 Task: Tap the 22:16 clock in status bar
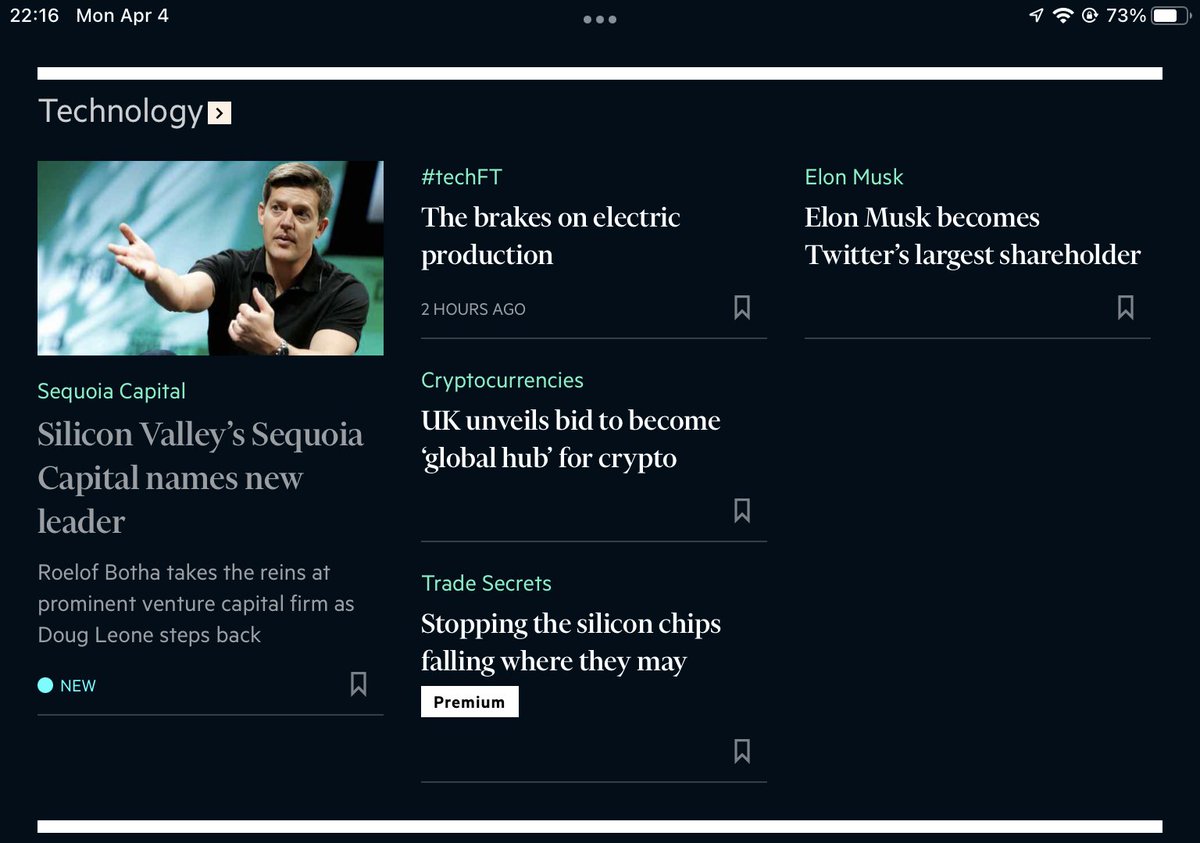click(34, 16)
